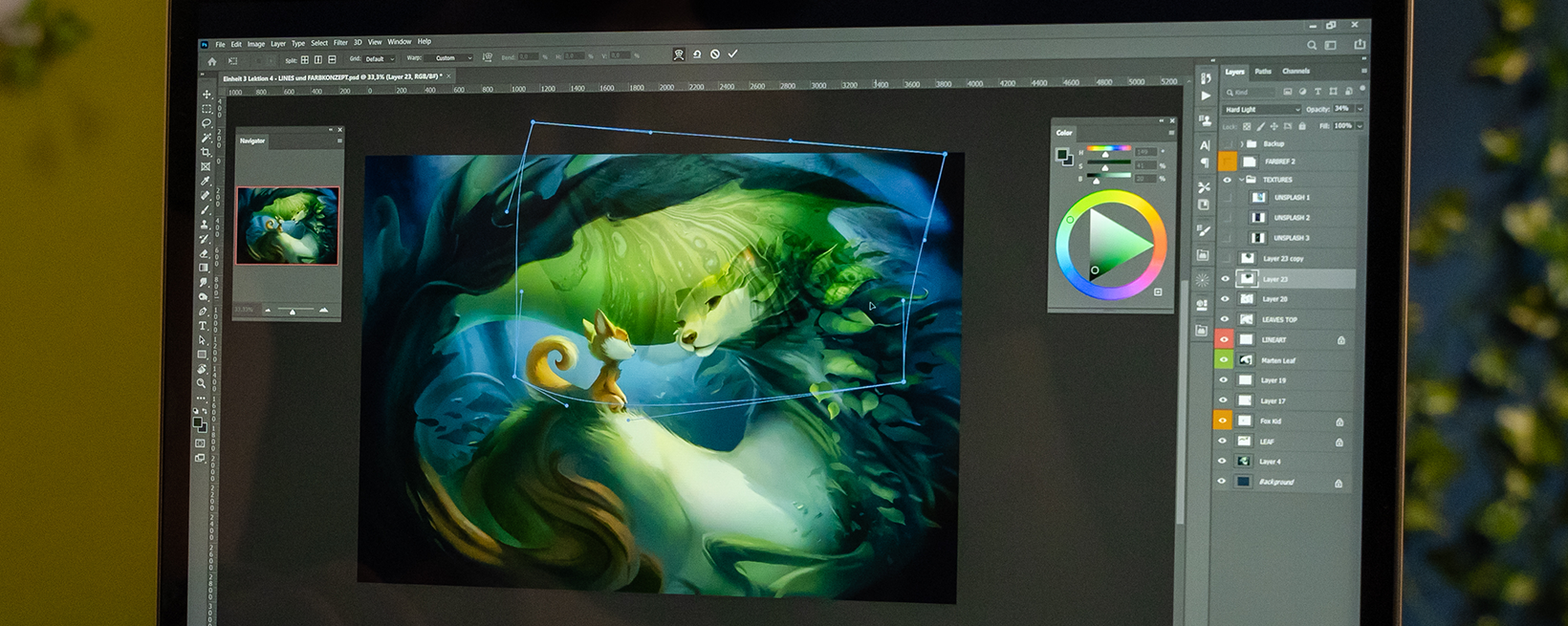Select the Lasso tool
Screen dimensions: 1568x626
pyautogui.click(x=207, y=123)
